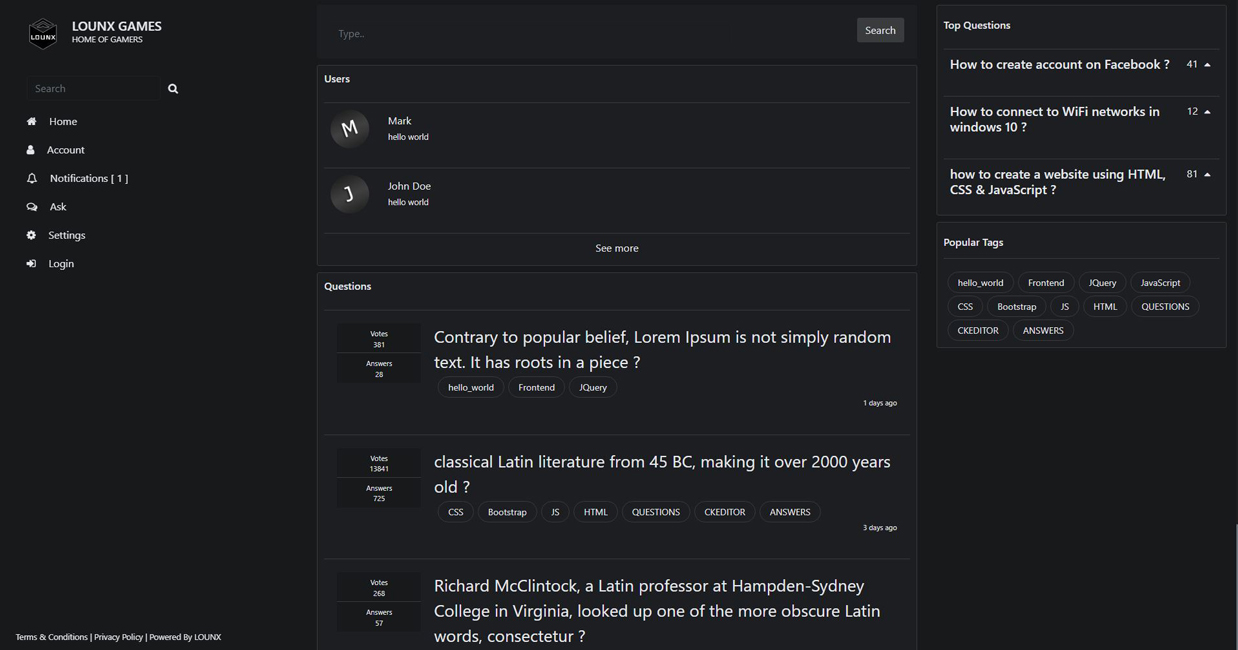Upvote the Facebook account question arrow
The width and height of the screenshot is (1238, 650).
[x=1207, y=65]
